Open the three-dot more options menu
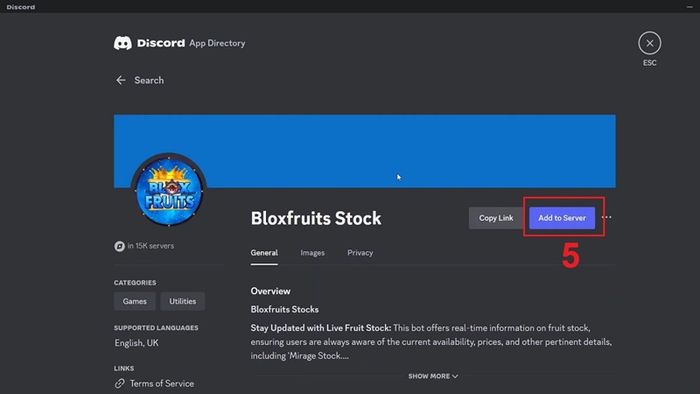The image size is (700, 394). [x=607, y=217]
